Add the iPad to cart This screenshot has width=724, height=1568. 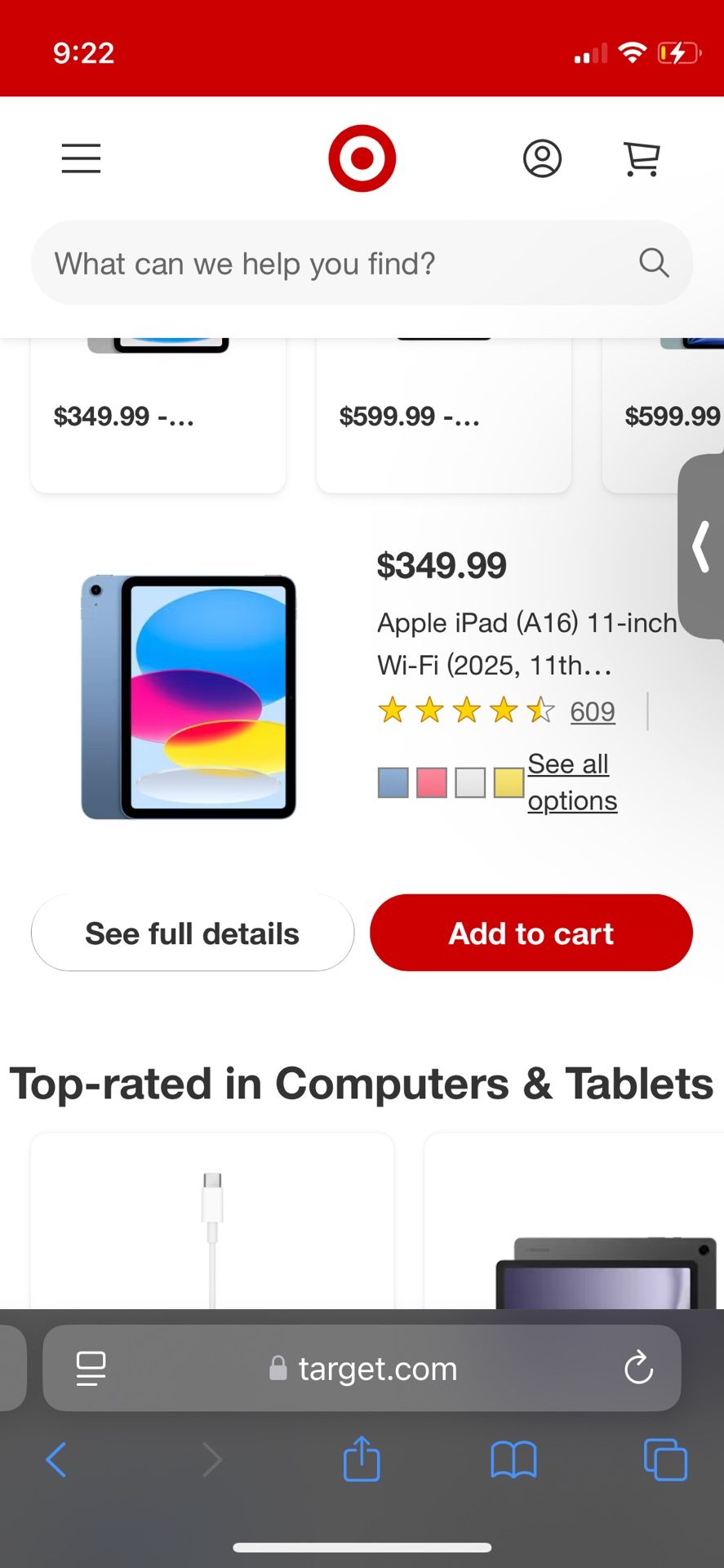pos(531,933)
